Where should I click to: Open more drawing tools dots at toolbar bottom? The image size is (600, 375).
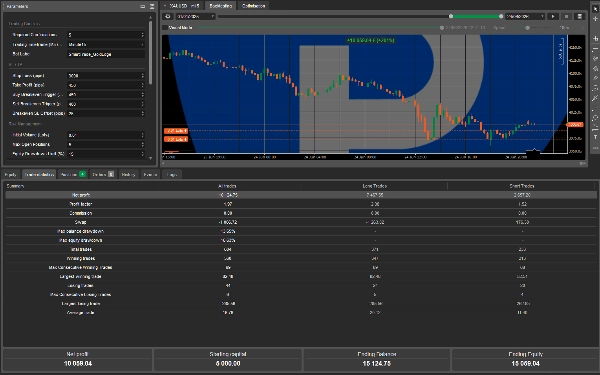point(595,148)
